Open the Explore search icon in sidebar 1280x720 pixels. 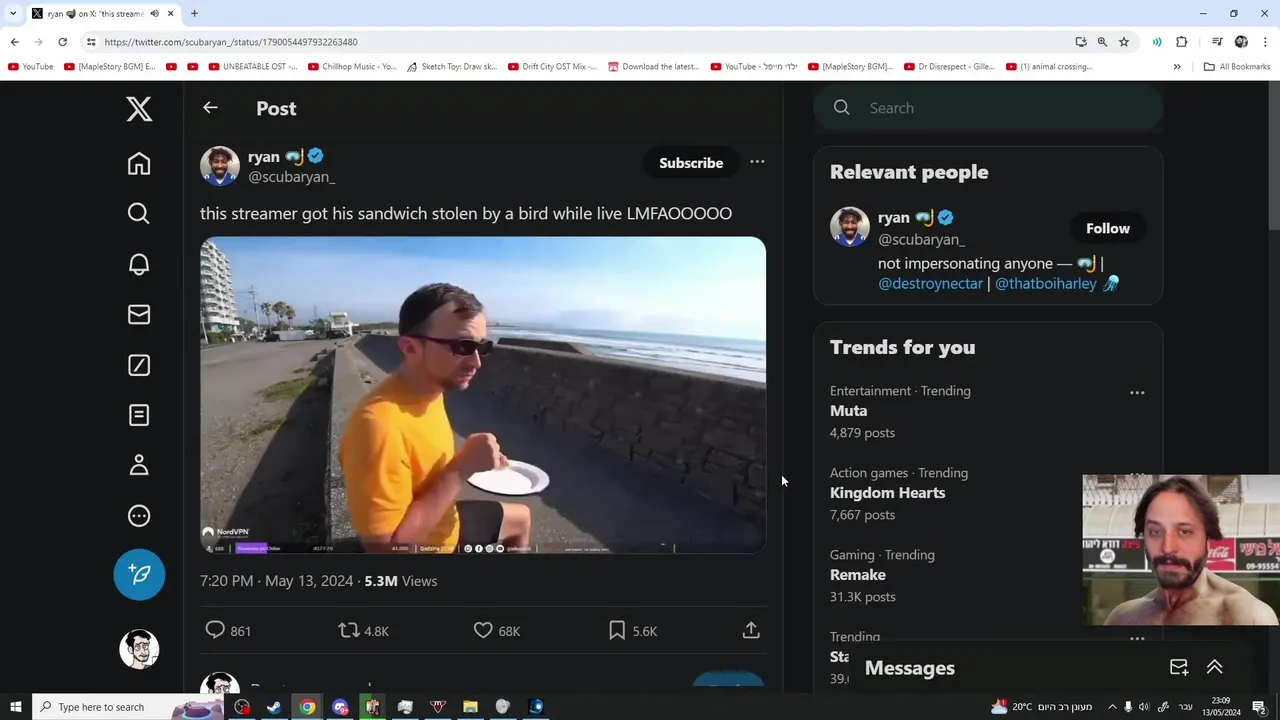tap(139, 214)
